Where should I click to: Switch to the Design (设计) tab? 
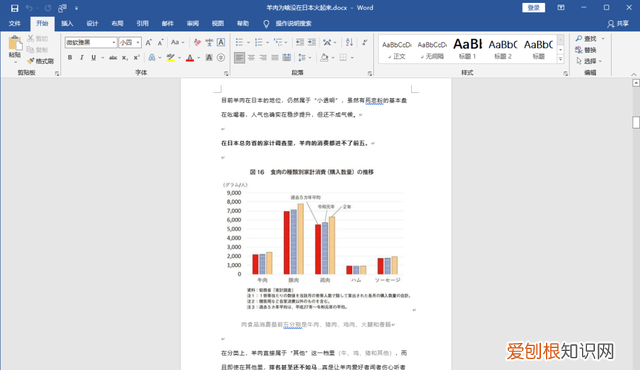click(92, 24)
